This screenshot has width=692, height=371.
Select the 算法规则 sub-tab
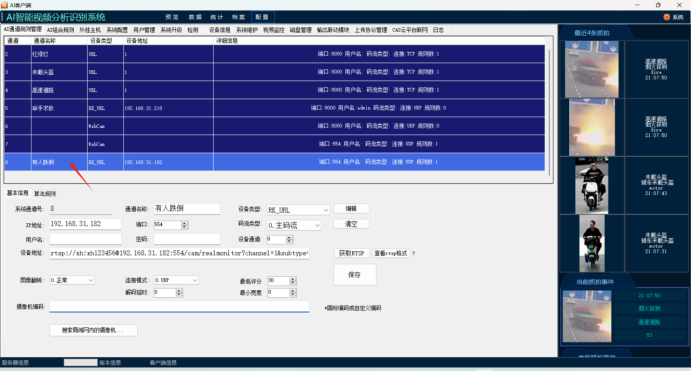(x=45, y=194)
